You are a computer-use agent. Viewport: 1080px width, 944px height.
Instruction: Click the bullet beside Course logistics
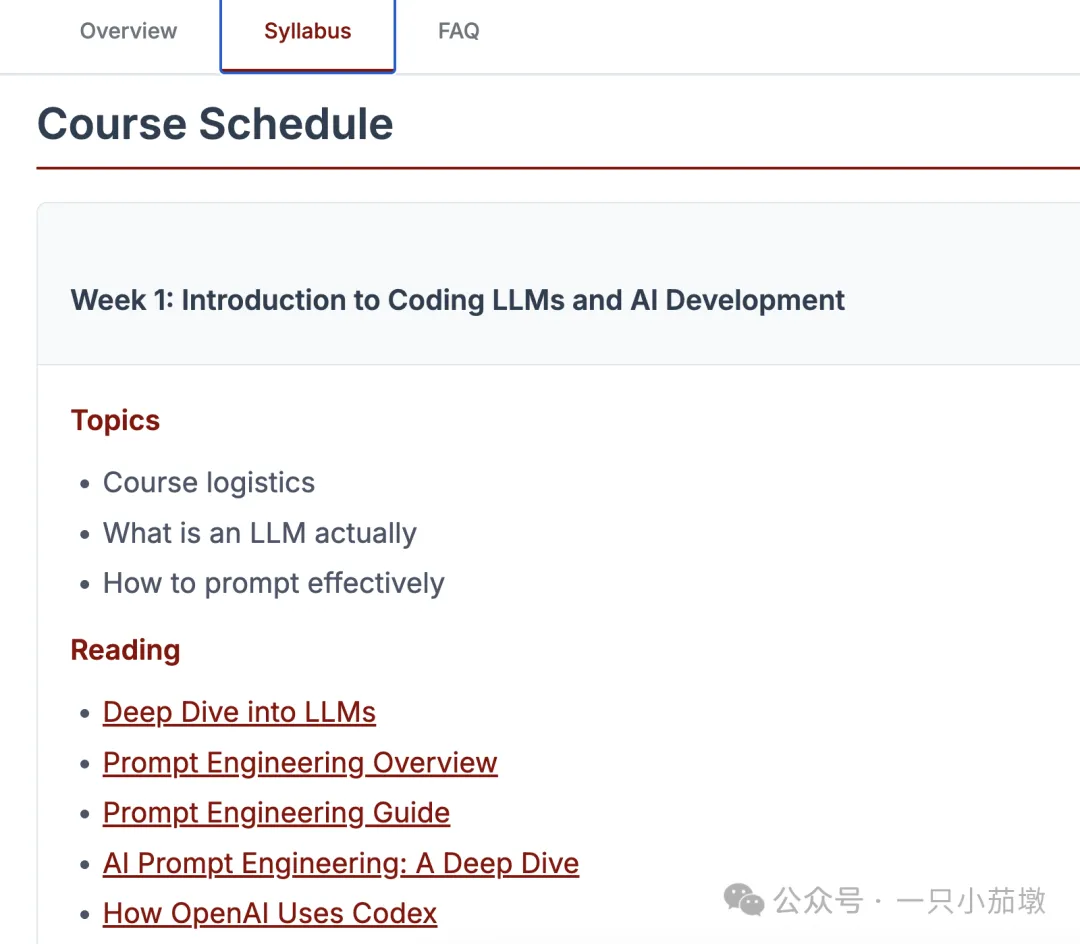pyautogui.click(x=85, y=484)
